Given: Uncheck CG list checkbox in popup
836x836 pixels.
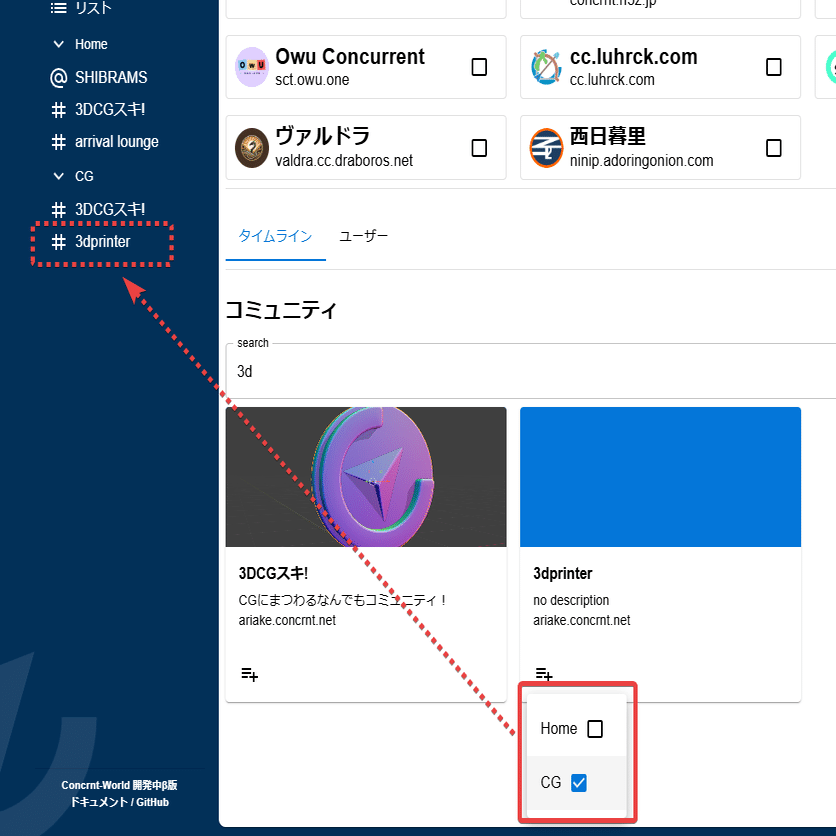Looking at the screenshot, I should click(578, 783).
